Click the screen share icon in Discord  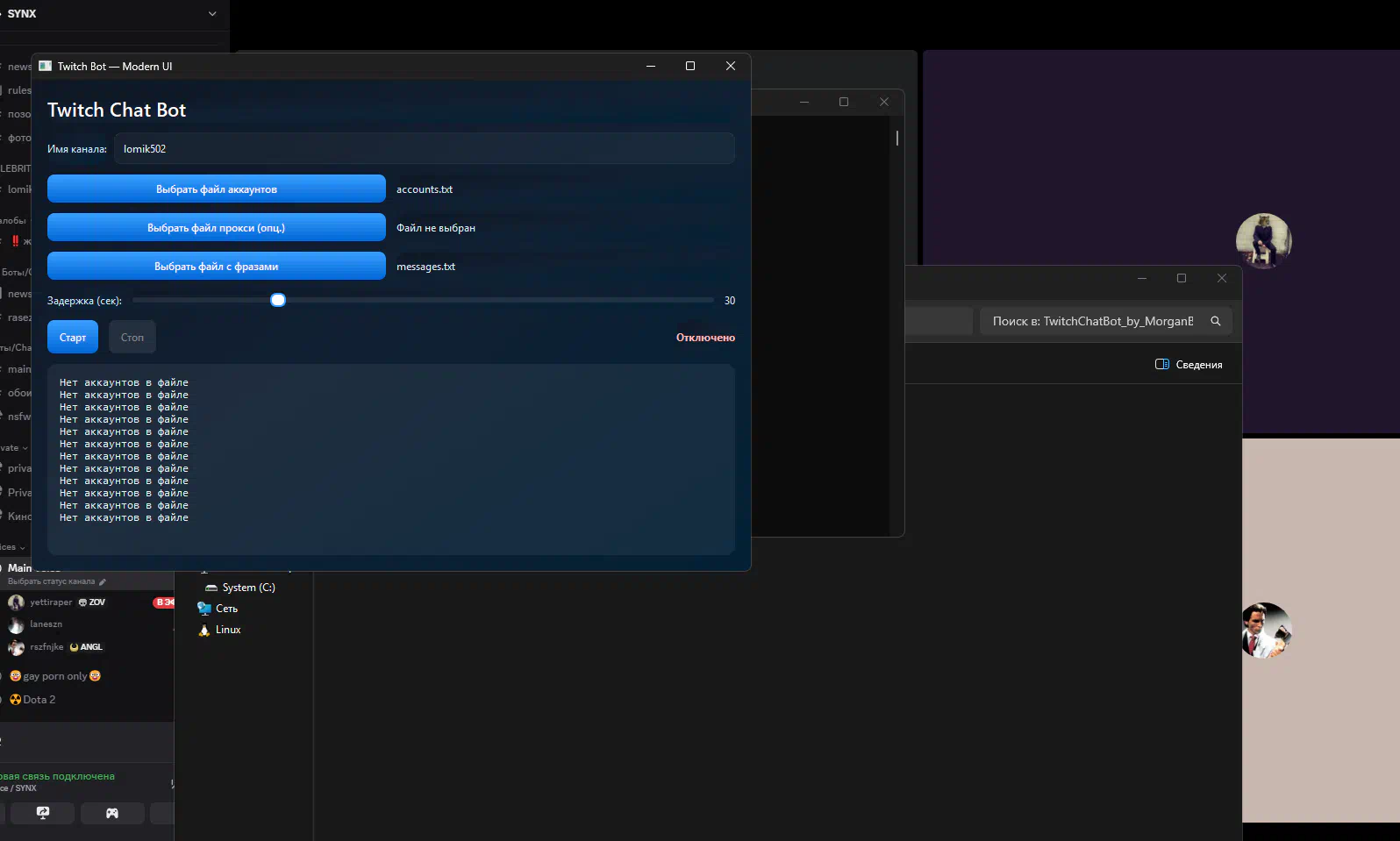42,813
